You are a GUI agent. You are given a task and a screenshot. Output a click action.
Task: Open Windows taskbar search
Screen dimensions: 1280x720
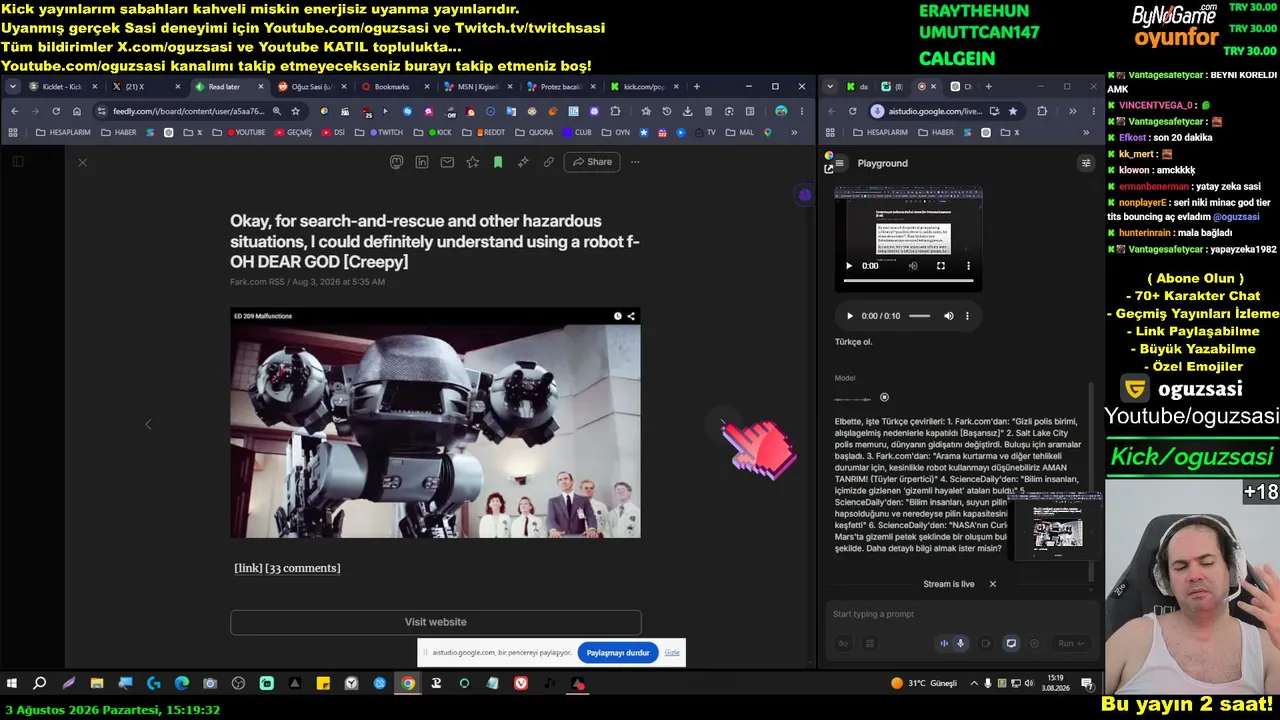pyautogui.click(x=40, y=684)
